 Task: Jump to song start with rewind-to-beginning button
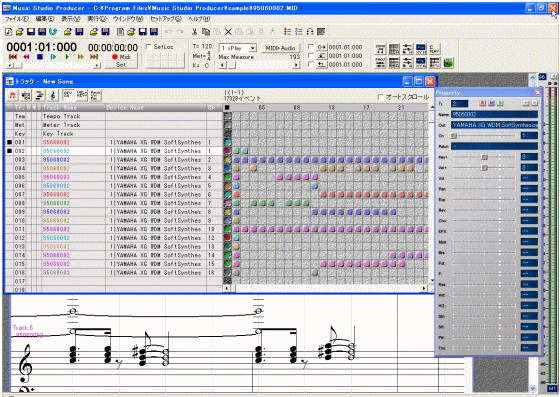pyautogui.click(x=12, y=57)
